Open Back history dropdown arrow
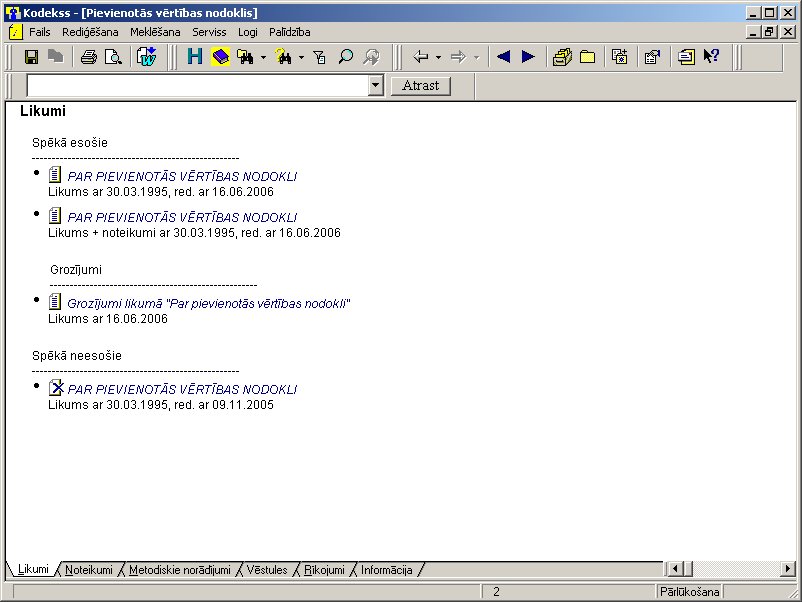 coord(438,57)
